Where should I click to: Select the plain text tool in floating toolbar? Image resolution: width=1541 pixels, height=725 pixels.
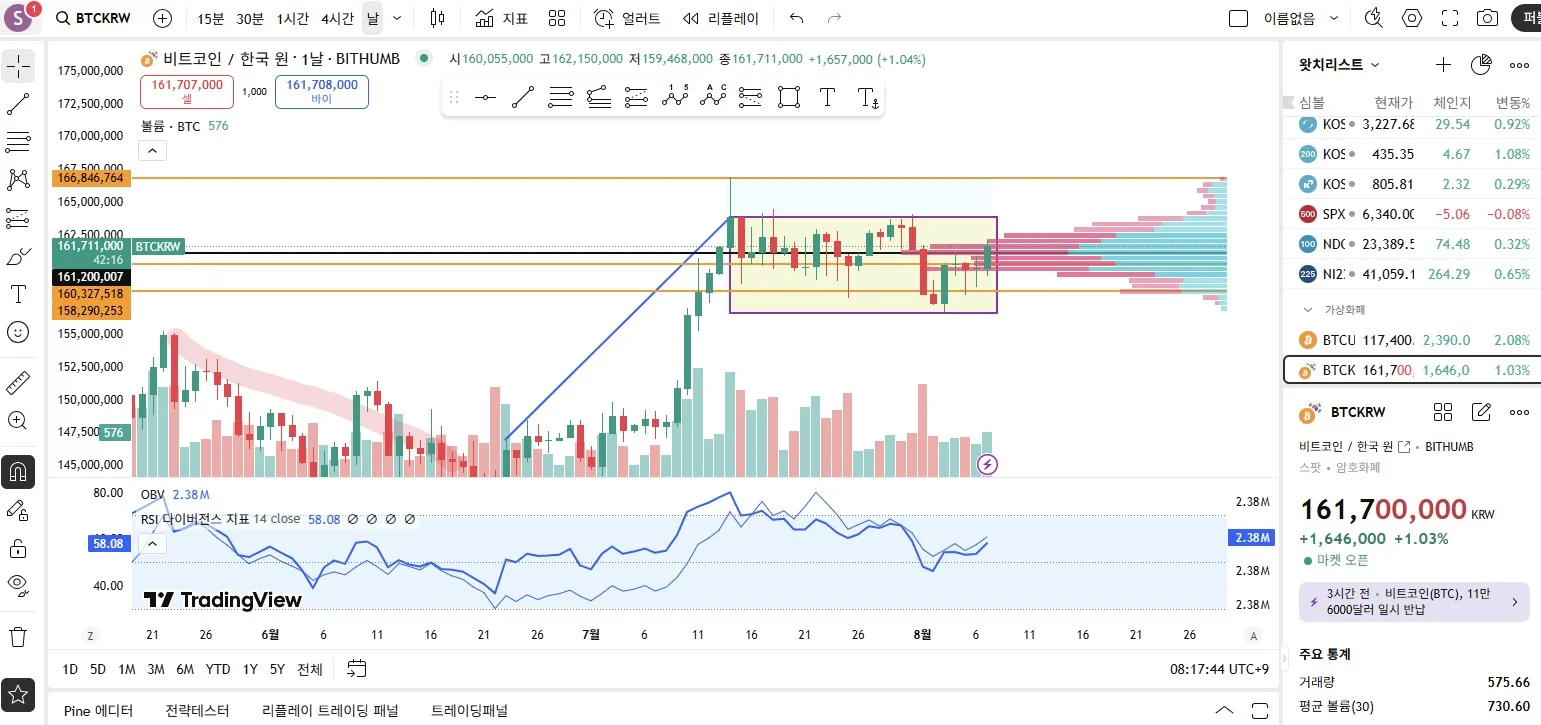[x=827, y=97]
